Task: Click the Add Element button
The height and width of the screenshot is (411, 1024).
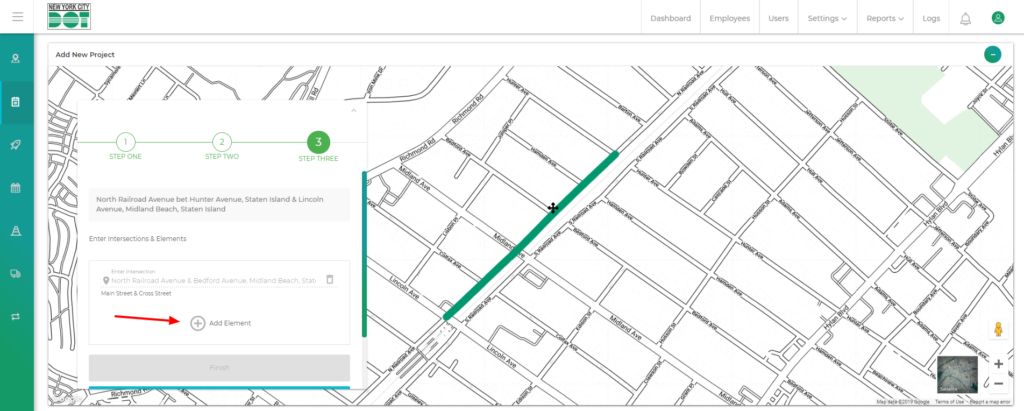Action: pyautogui.click(x=221, y=323)
